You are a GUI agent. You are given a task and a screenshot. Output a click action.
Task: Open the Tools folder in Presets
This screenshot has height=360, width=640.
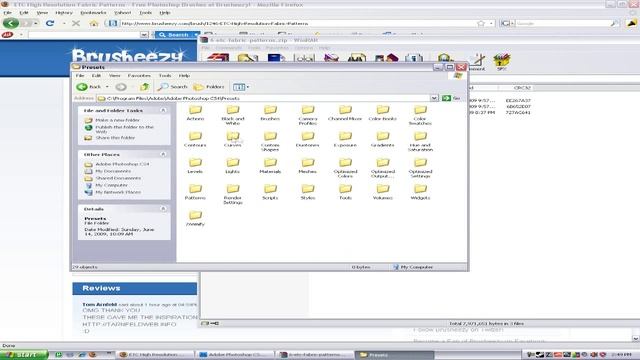pyautogui.click(x=345, y=192)
